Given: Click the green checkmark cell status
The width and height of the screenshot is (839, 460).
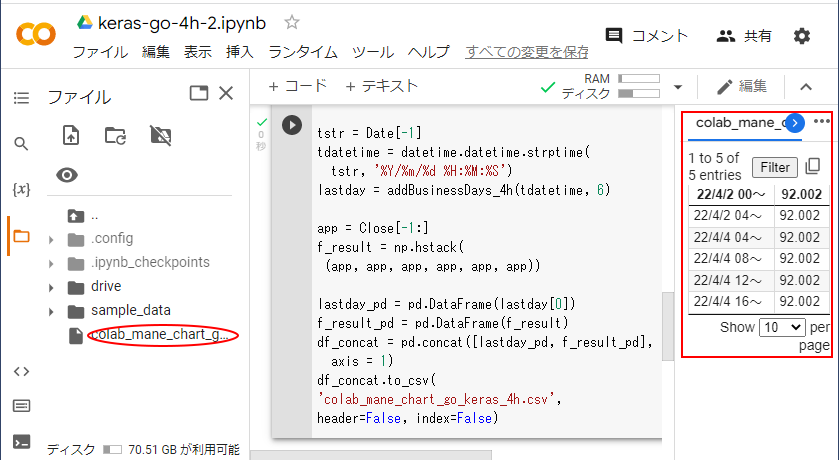Looking at the screenshot, I should [261, 122].
